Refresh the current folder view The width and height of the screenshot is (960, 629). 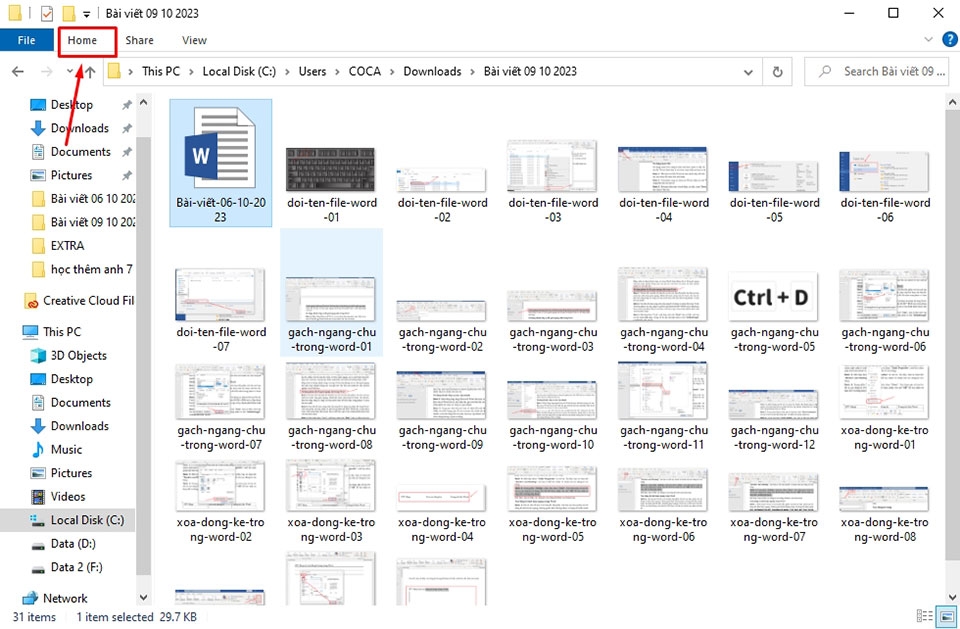click(x=778, y=71)
